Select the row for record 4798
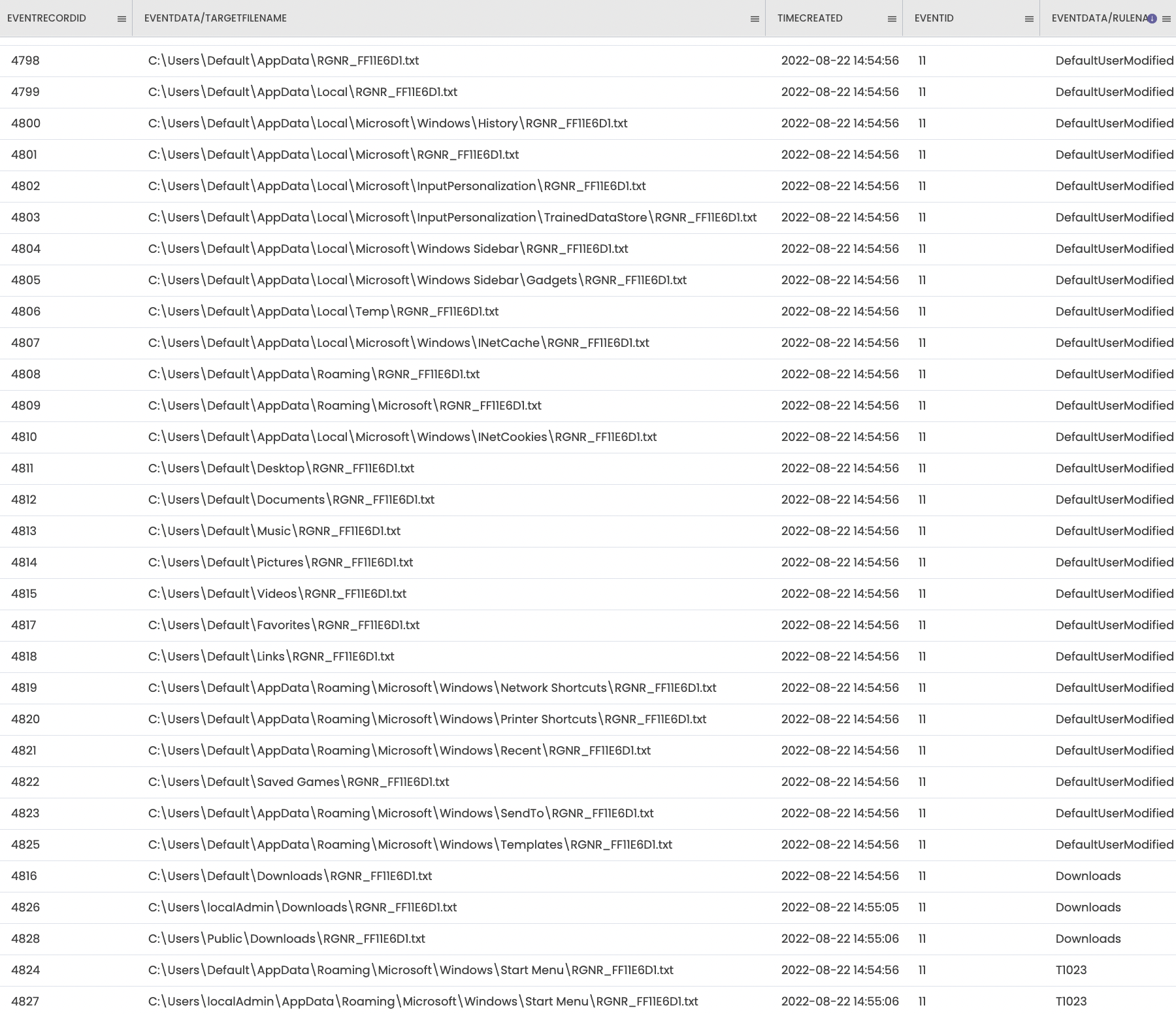The height and width of the screenshot is (1014, 1176). [x=25, y=60]
